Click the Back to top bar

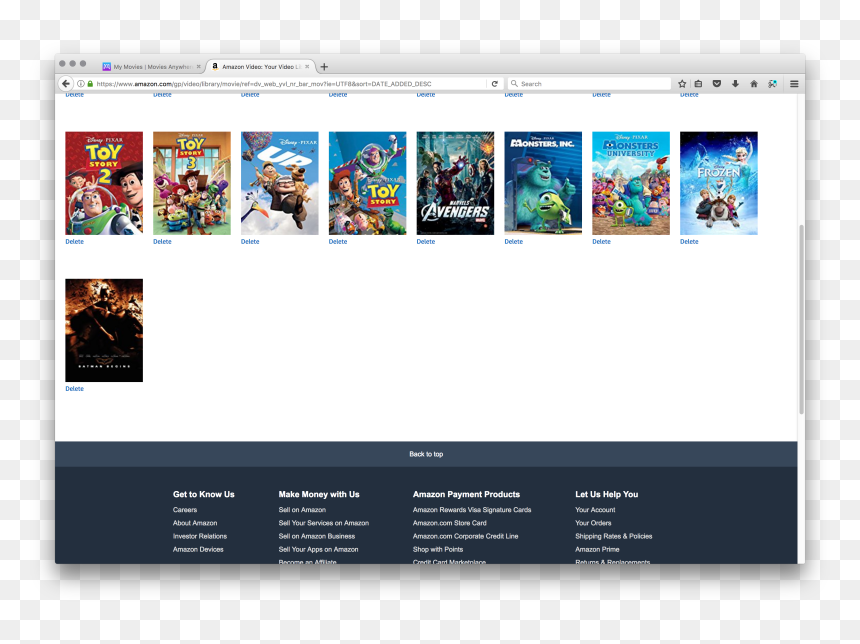pos(426,454)
